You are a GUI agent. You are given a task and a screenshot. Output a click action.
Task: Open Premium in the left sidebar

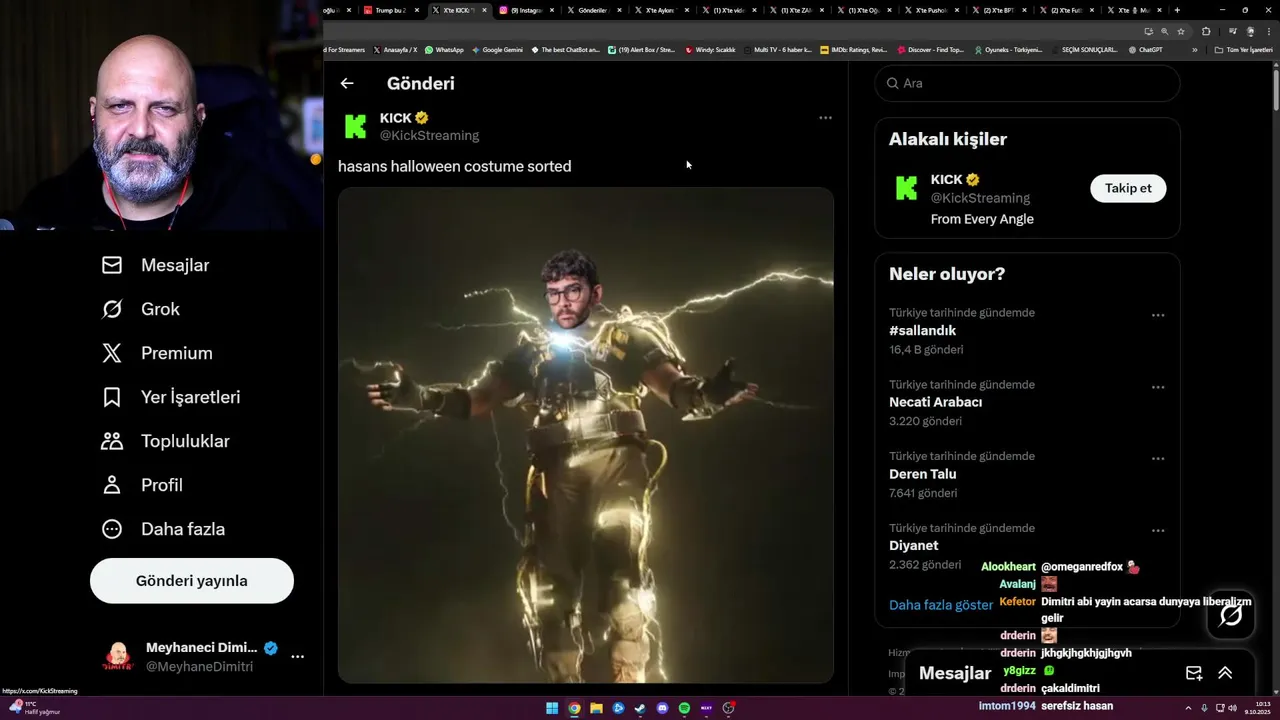pos(157,353)
